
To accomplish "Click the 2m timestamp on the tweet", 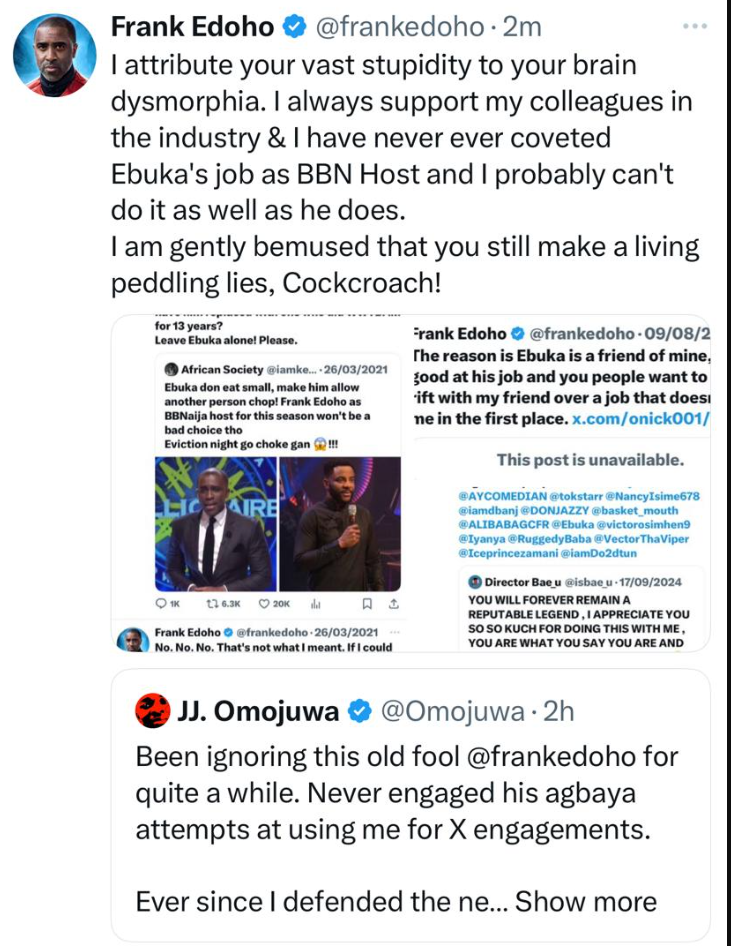I will [x=522, y=29].
